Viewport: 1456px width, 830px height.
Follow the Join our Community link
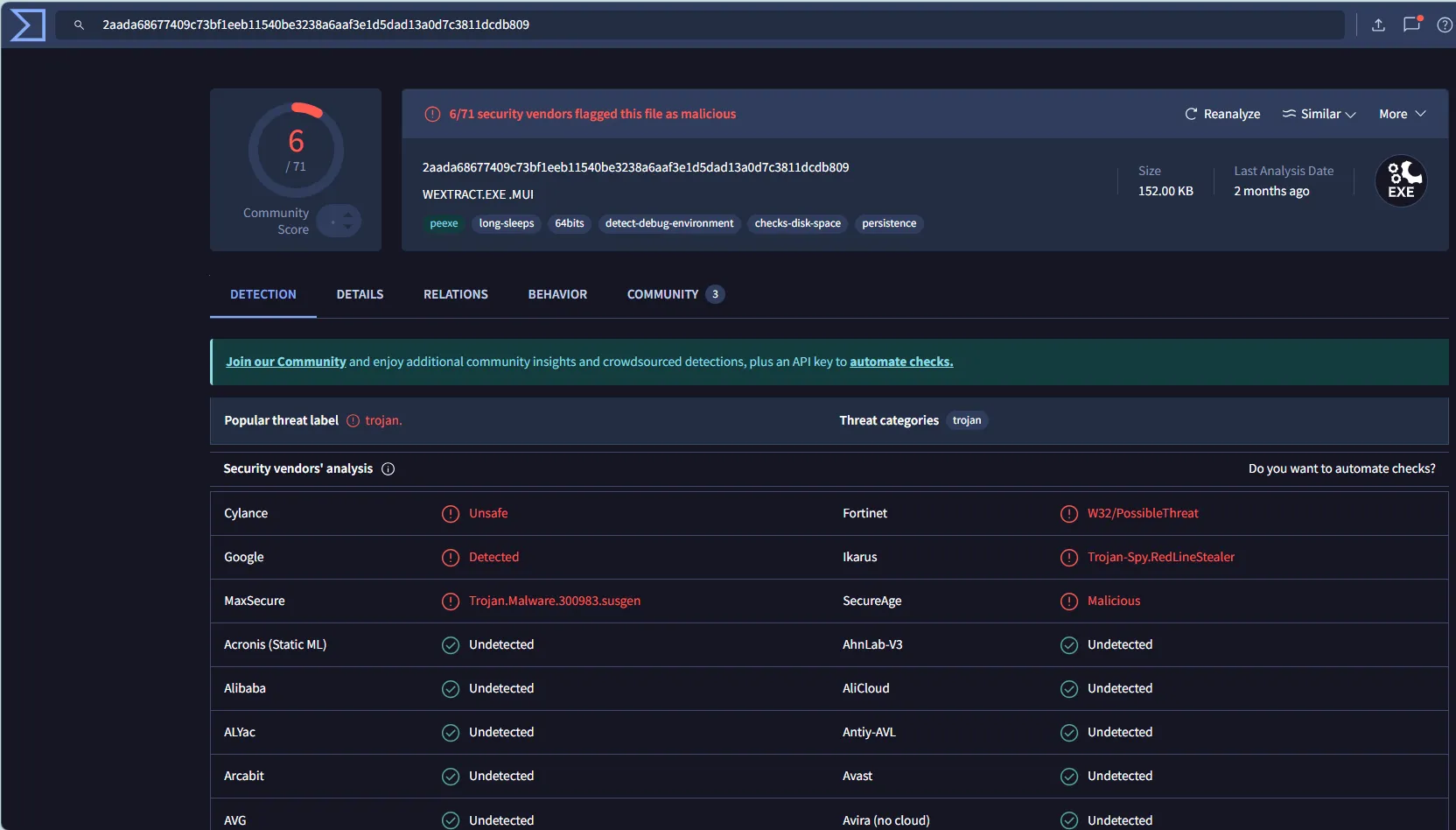click(286, 362)
